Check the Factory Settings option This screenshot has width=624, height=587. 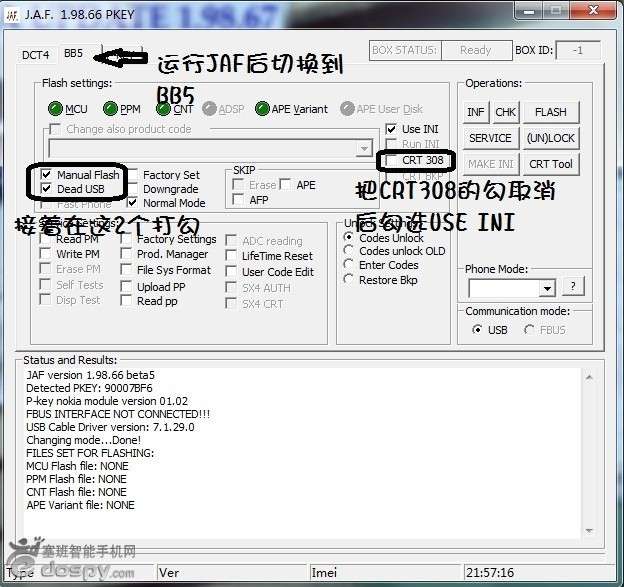pyautogui.click(x=126, y=239)
